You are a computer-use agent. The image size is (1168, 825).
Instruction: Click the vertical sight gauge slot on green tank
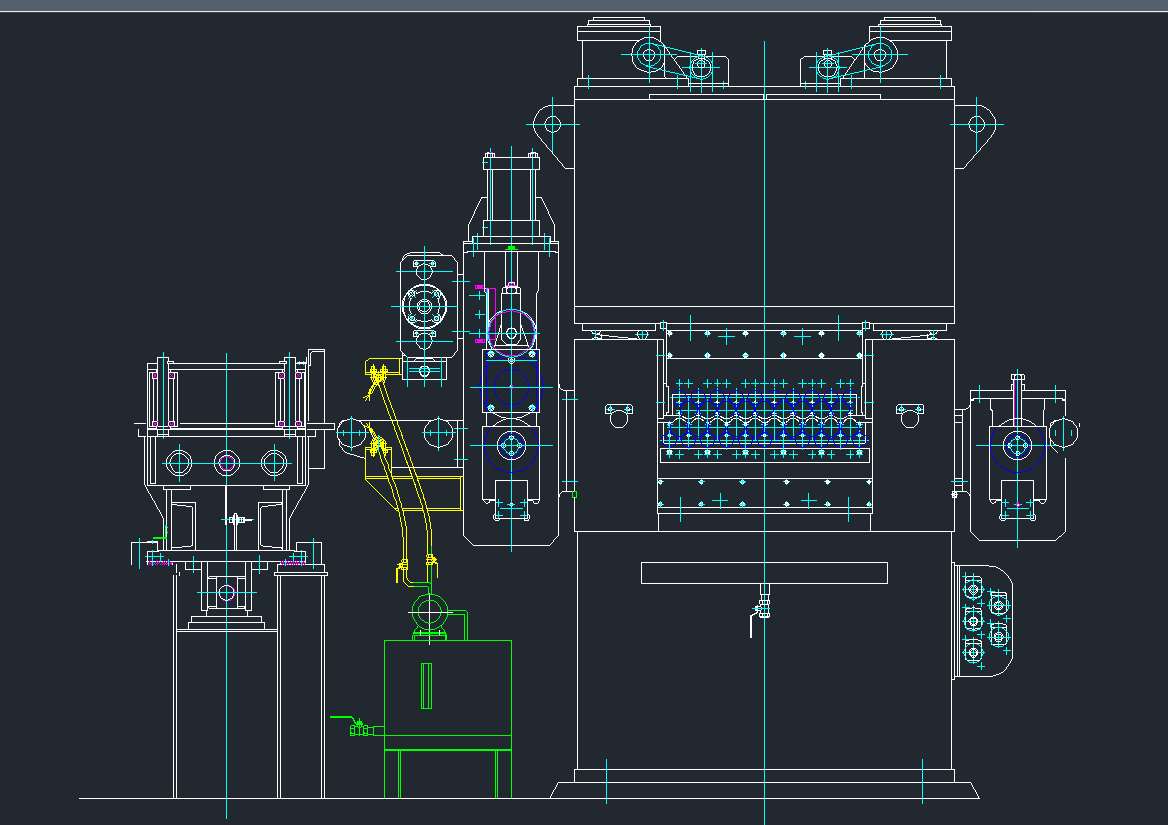click(427, 685)
